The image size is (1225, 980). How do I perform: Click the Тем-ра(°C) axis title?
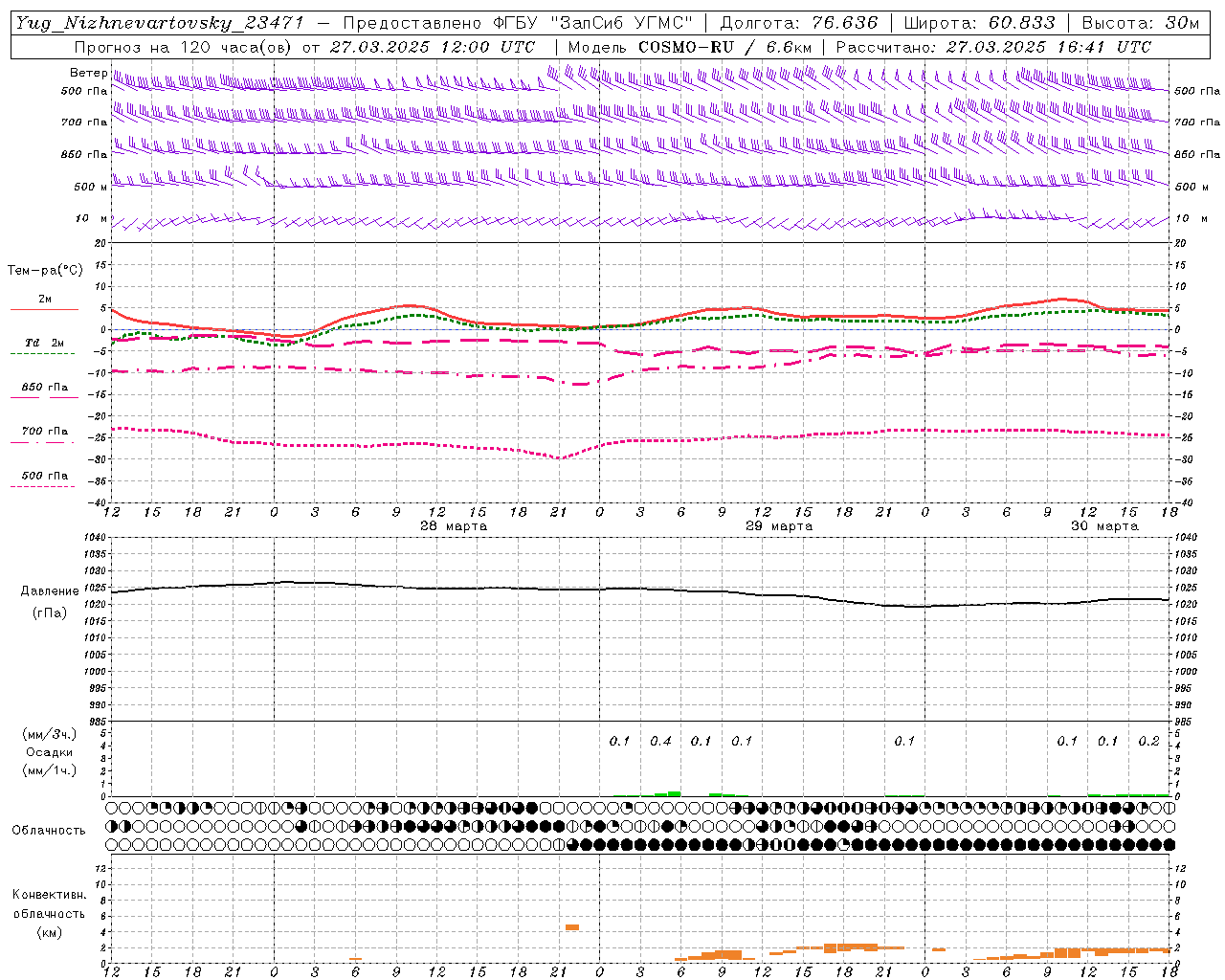click(45, 270)
